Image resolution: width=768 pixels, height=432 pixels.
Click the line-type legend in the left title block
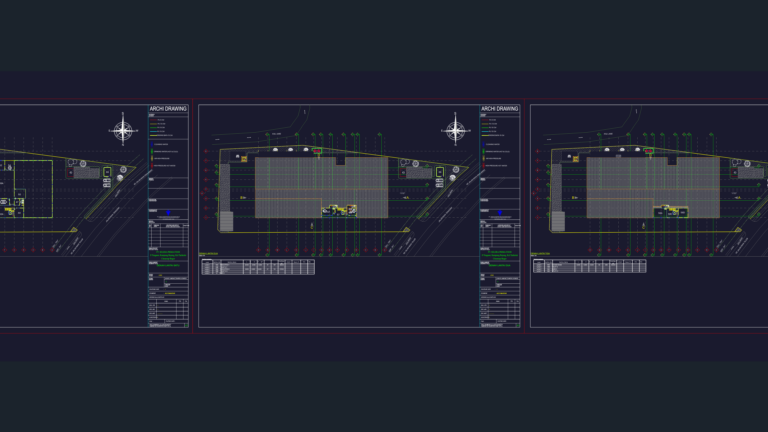(162, 127)
